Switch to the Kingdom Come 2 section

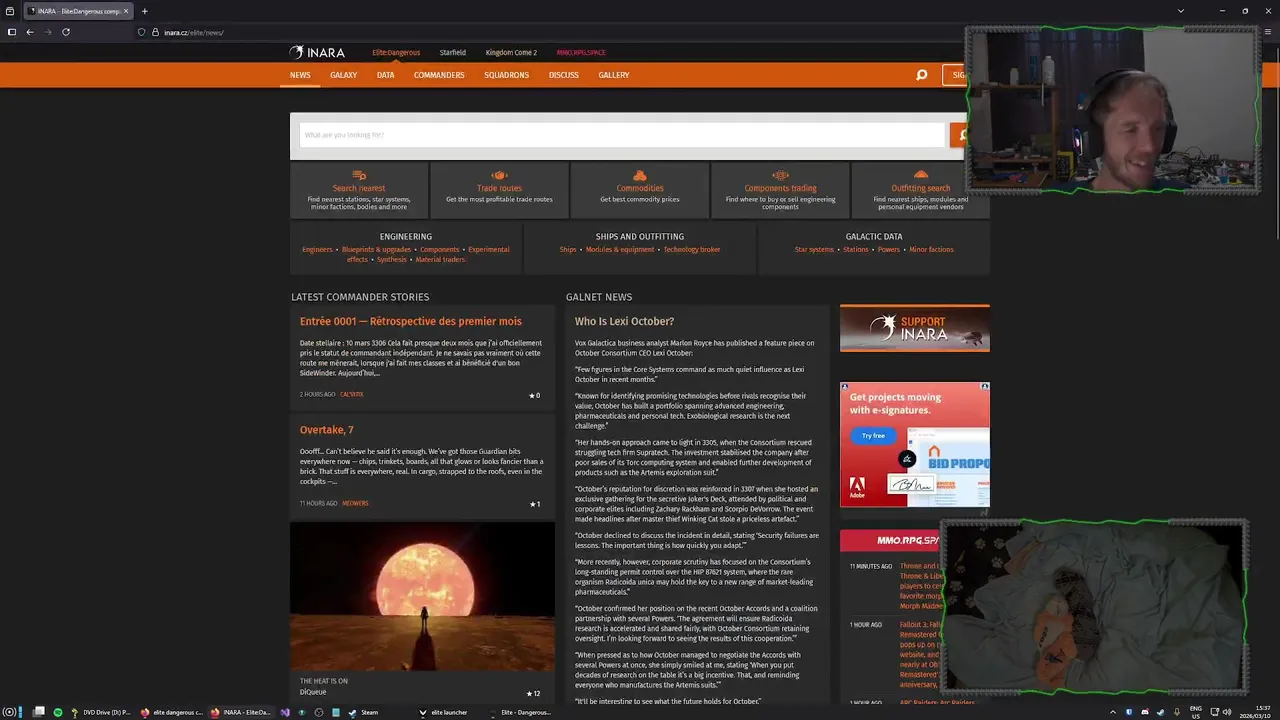[511, 52]
